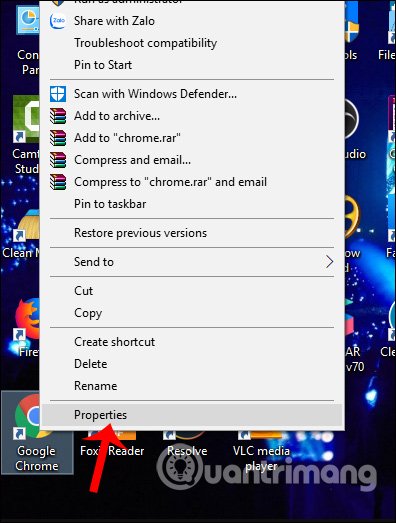The width and height of the screenshot is (396, 523).
Task: Choose Restore previous versions
Action: [192, 233]
